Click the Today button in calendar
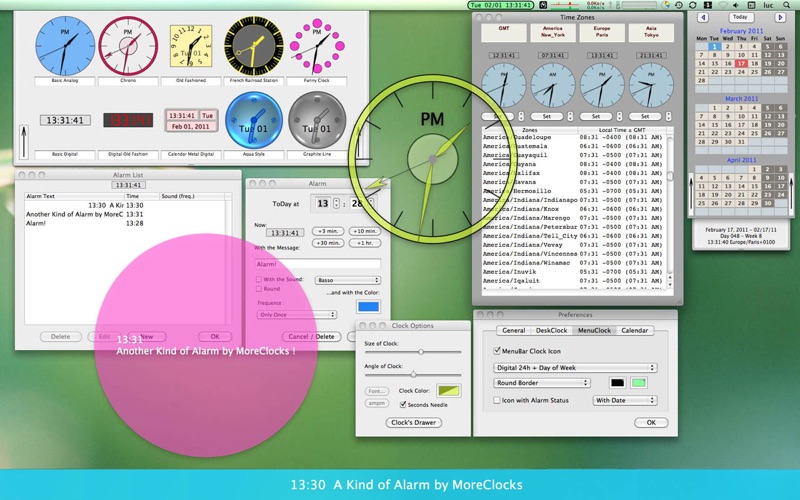Viewport: 800px width, 500px height. (x=740, y=17)
